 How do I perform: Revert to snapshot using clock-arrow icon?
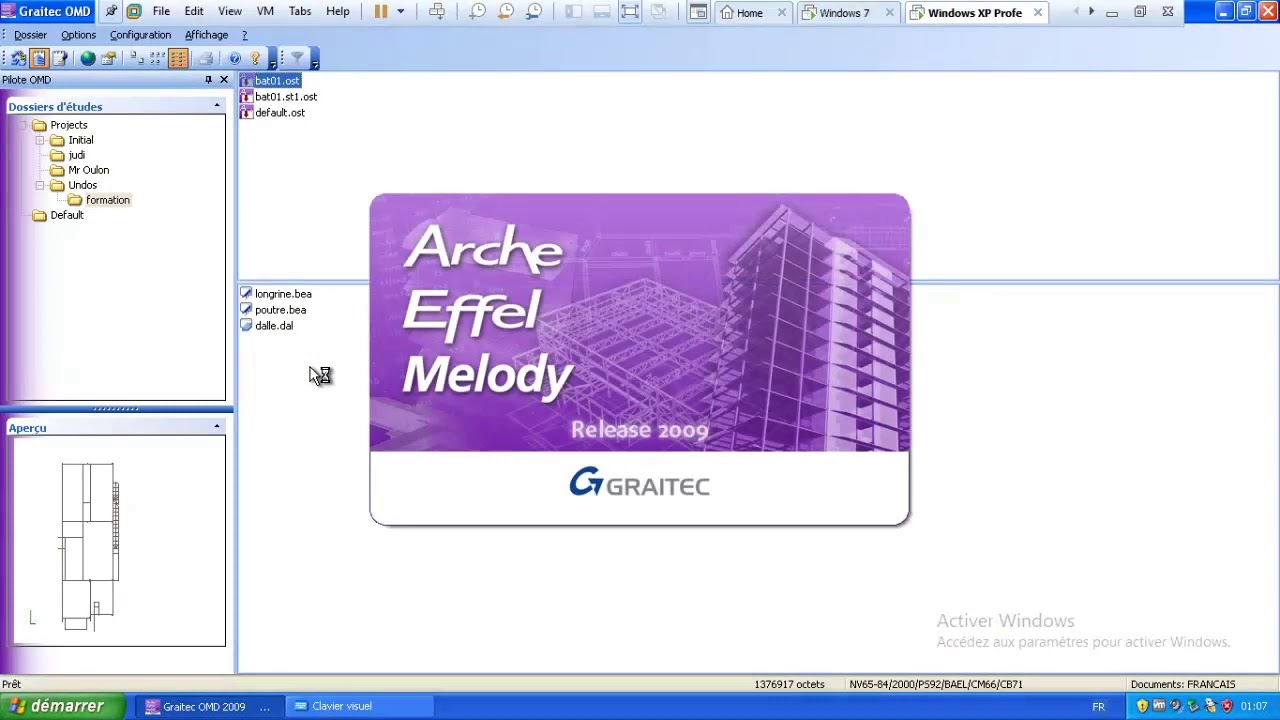coord(506,12)
